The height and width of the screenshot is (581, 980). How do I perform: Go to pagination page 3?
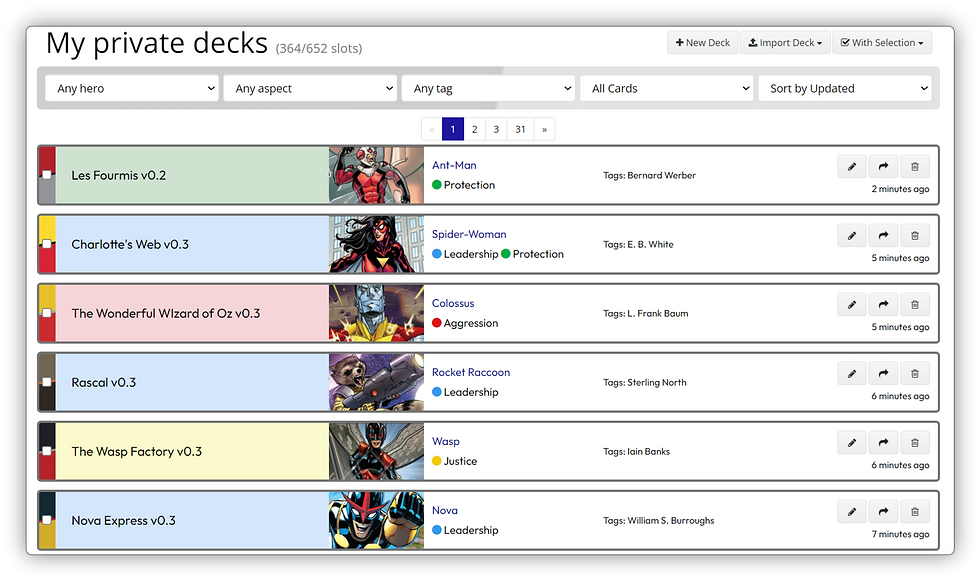click(496, 129)
